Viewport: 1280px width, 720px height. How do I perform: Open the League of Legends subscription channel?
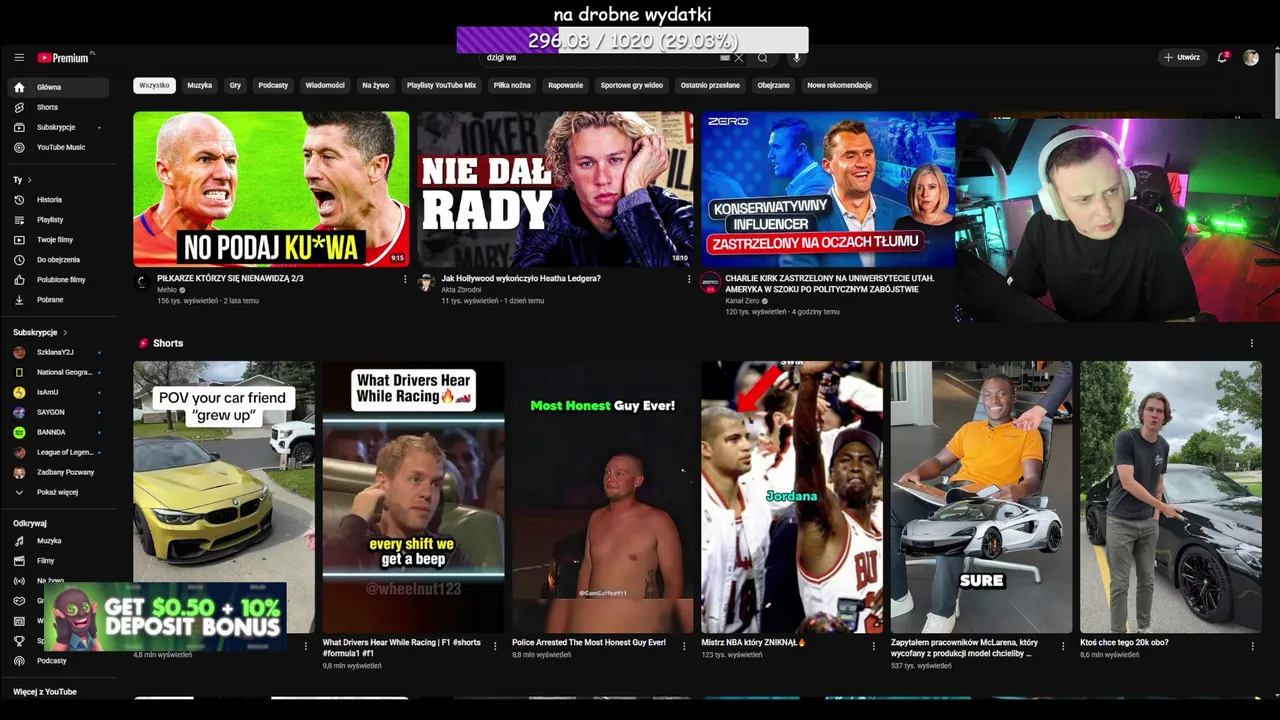pos(58,452)
